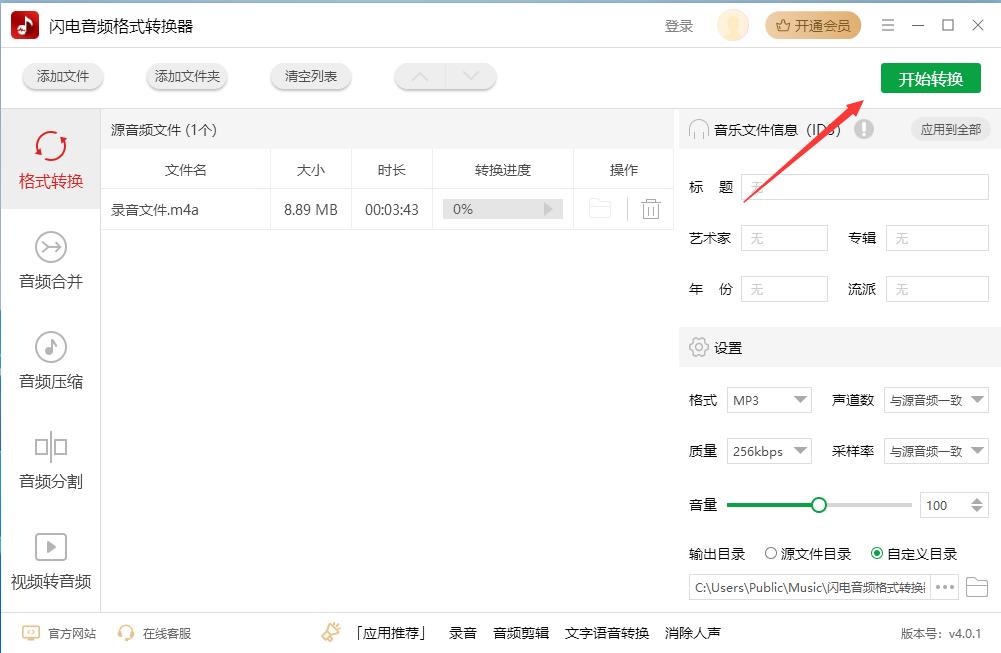Screen dimensions: 1001x653
Task: Expand the 质量 bitrate dropdown
Action: pos(769,450)
